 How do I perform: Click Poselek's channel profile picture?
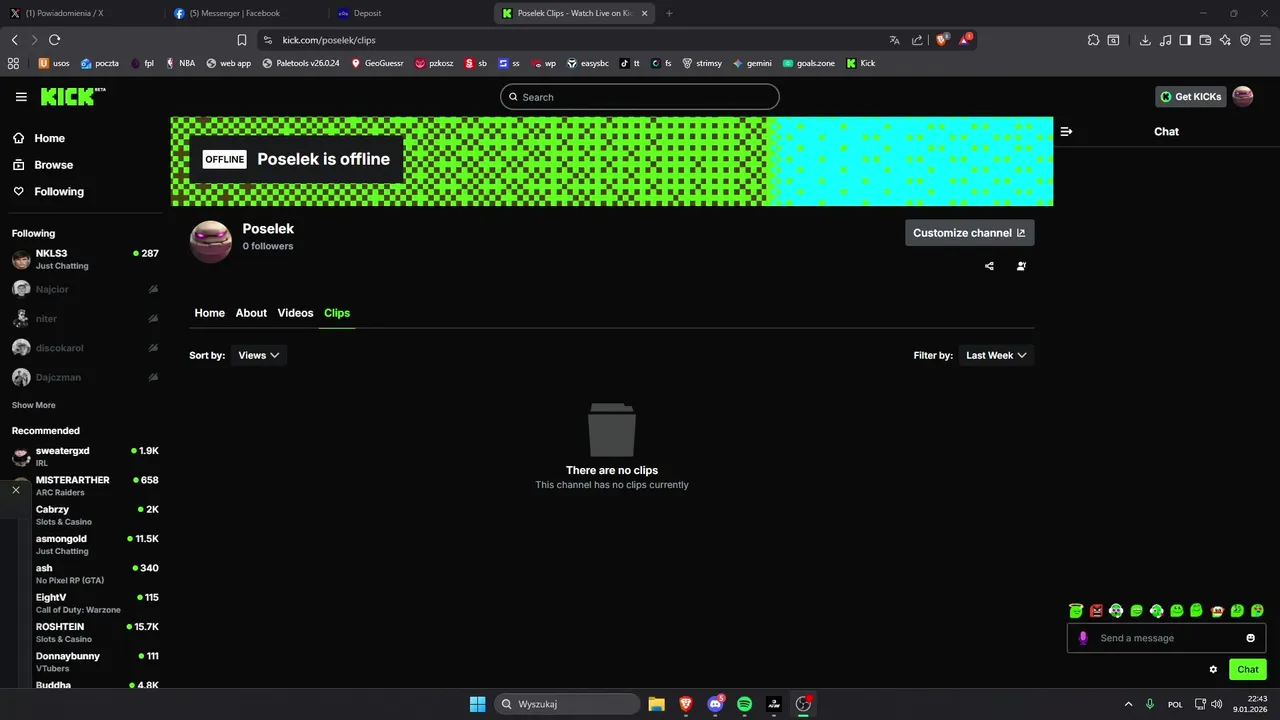(x=211, y=242)
